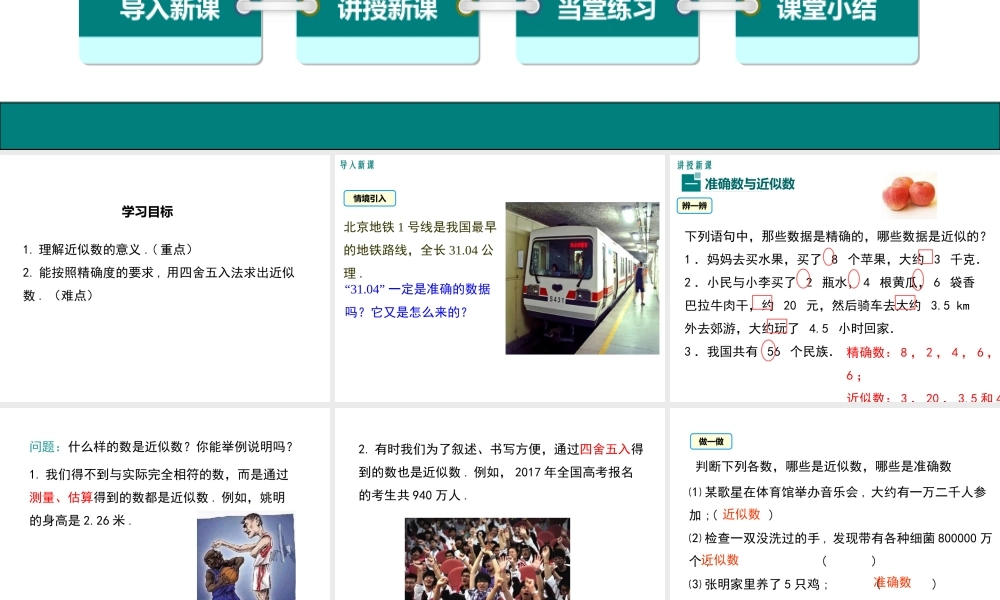1000x600 pixels.
Task: Click the subway train photo
Action: pyautogui.click(x=582, y=278)
